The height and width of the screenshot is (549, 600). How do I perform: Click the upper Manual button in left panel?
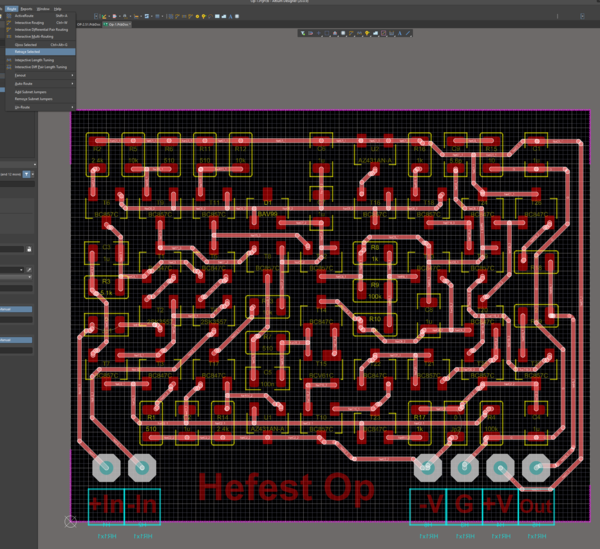point(16,309)
